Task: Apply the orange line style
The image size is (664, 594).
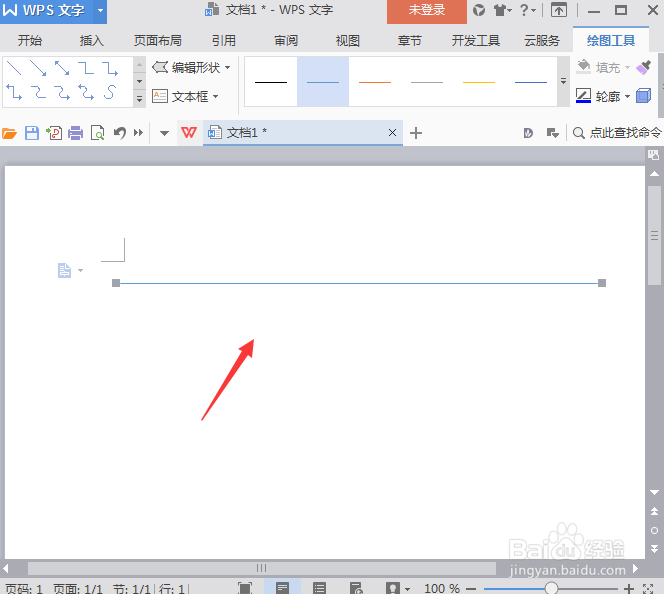Action: coord(375,82)
